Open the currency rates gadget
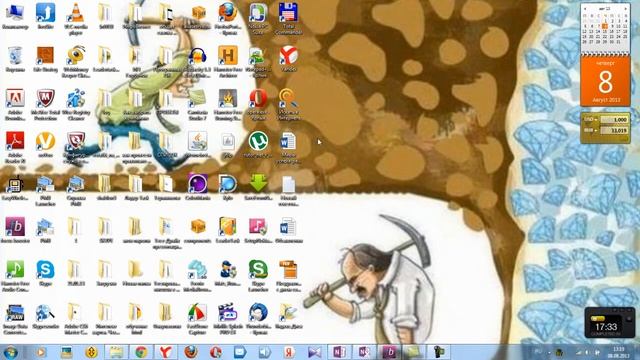 coord(605,128)
